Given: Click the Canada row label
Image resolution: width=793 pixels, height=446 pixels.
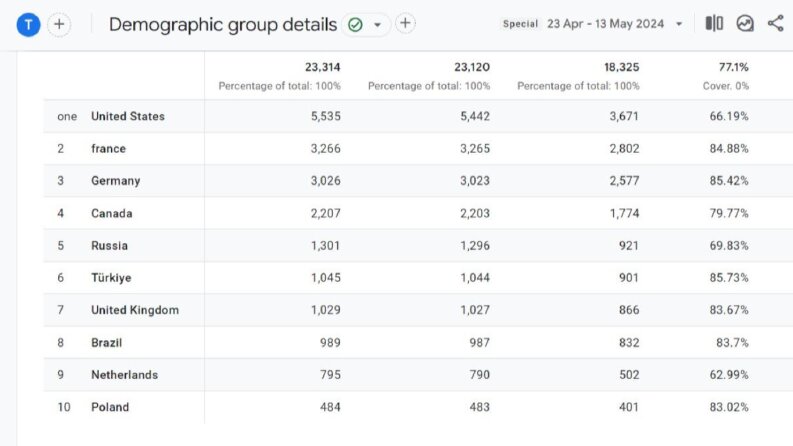Looking at the screenshot, I should click(112, 213).
